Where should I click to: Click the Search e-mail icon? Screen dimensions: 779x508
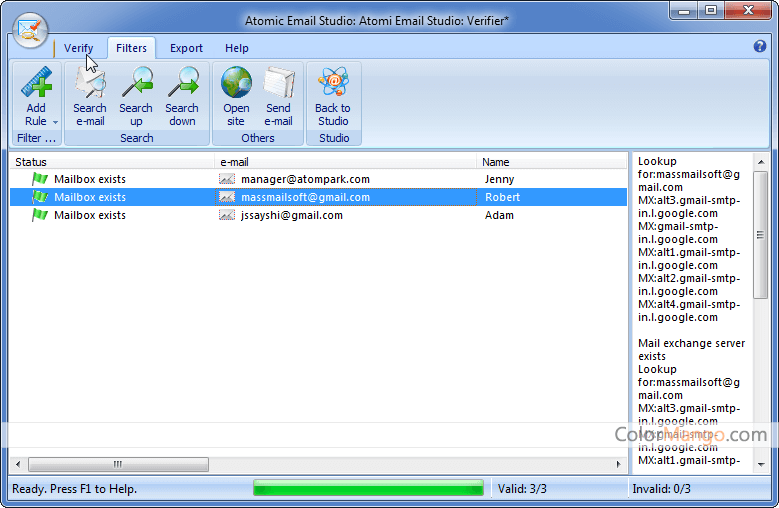pyautogui.click(x=90, y=84)
